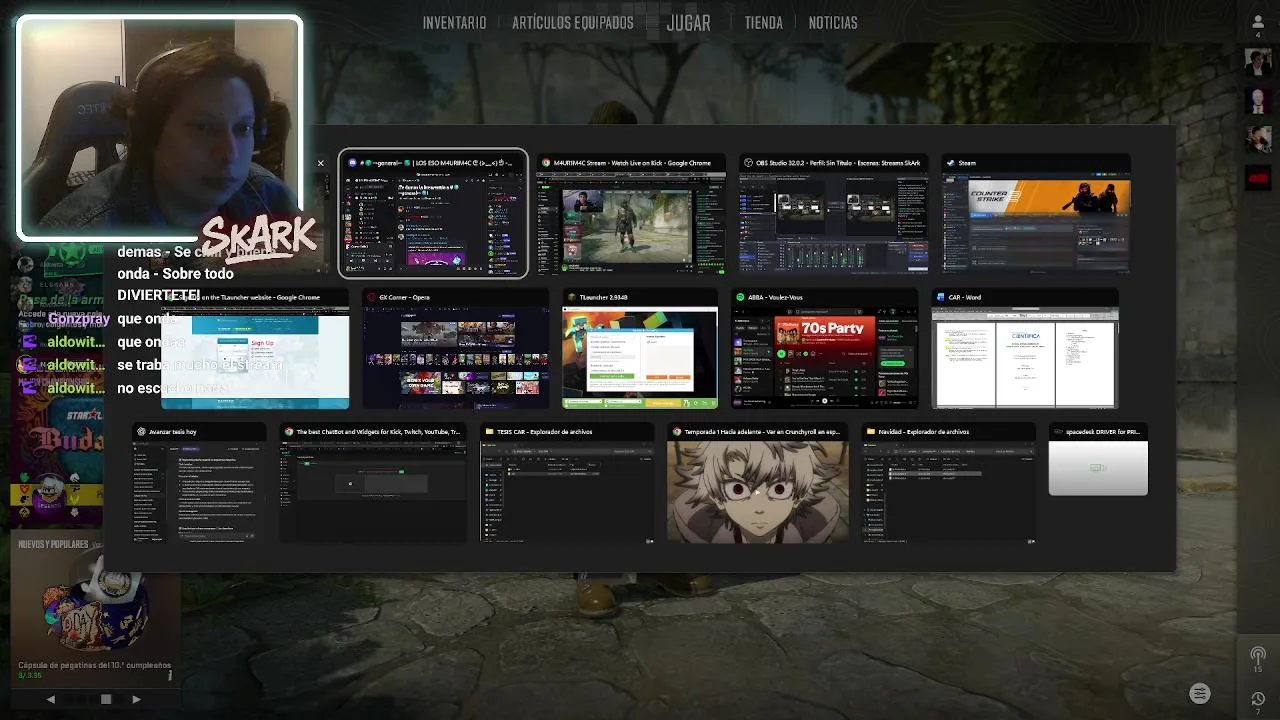Switch to spacedesk DRIVER window
The image size is (1280, 720).
point(1098,460)
